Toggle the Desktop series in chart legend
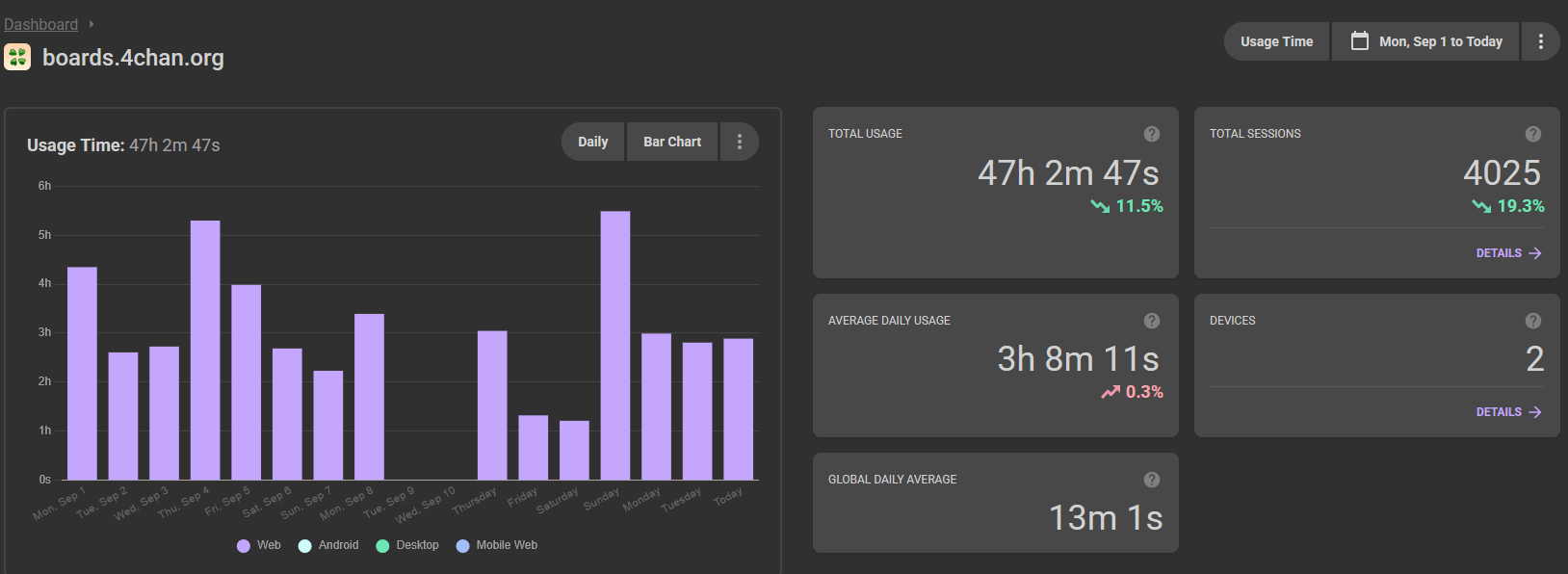This screenshot has height=574, width=1568. pyautogui.click(x=407, y=545)
